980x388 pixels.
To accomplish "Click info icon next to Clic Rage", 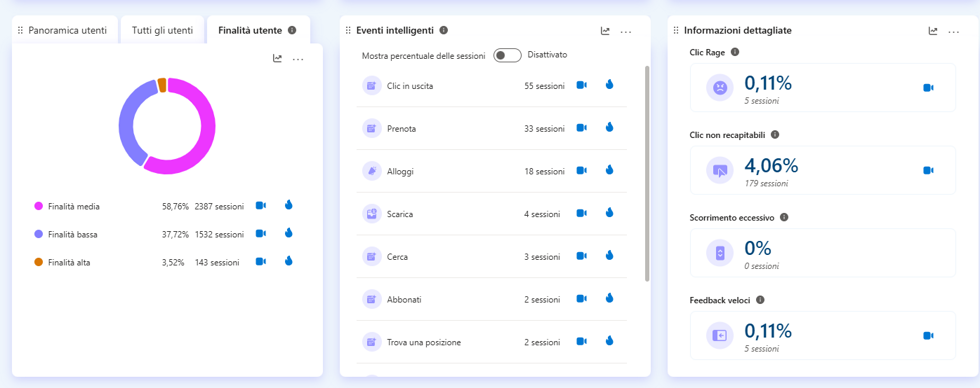I will (x=735, y=52).
